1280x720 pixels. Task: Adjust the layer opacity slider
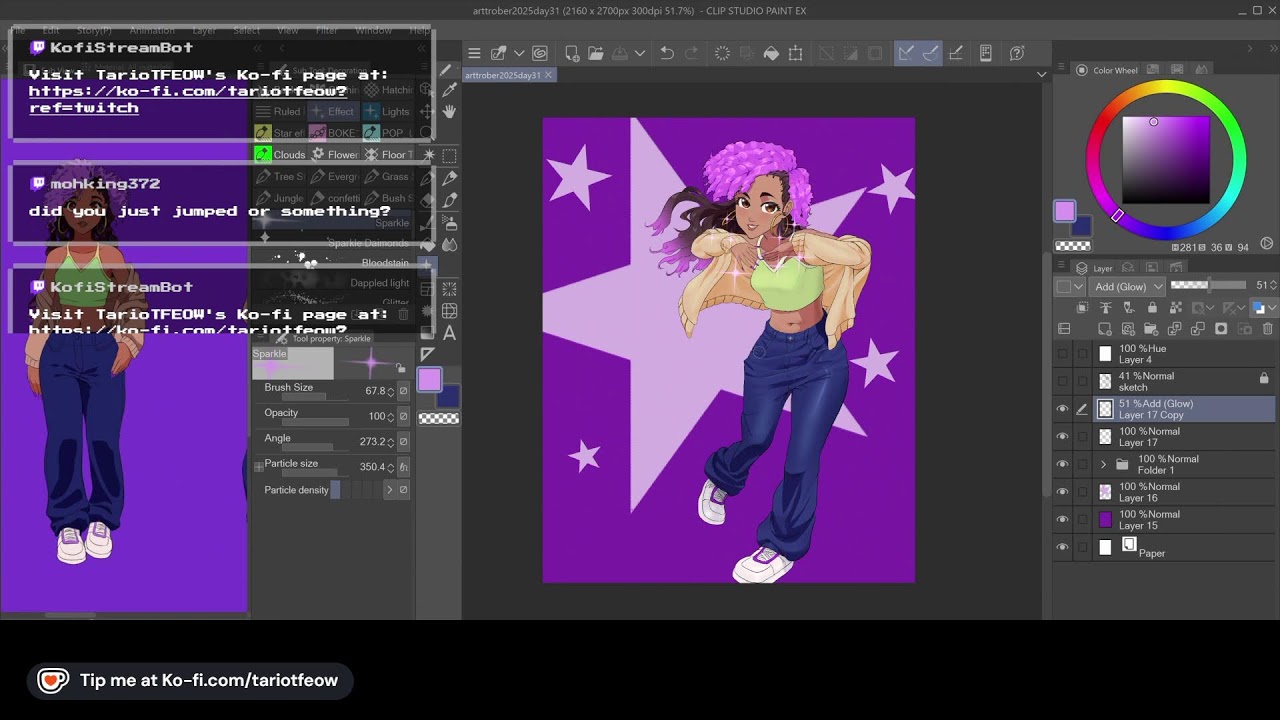pyautogui.click(x=1210, y=286)
